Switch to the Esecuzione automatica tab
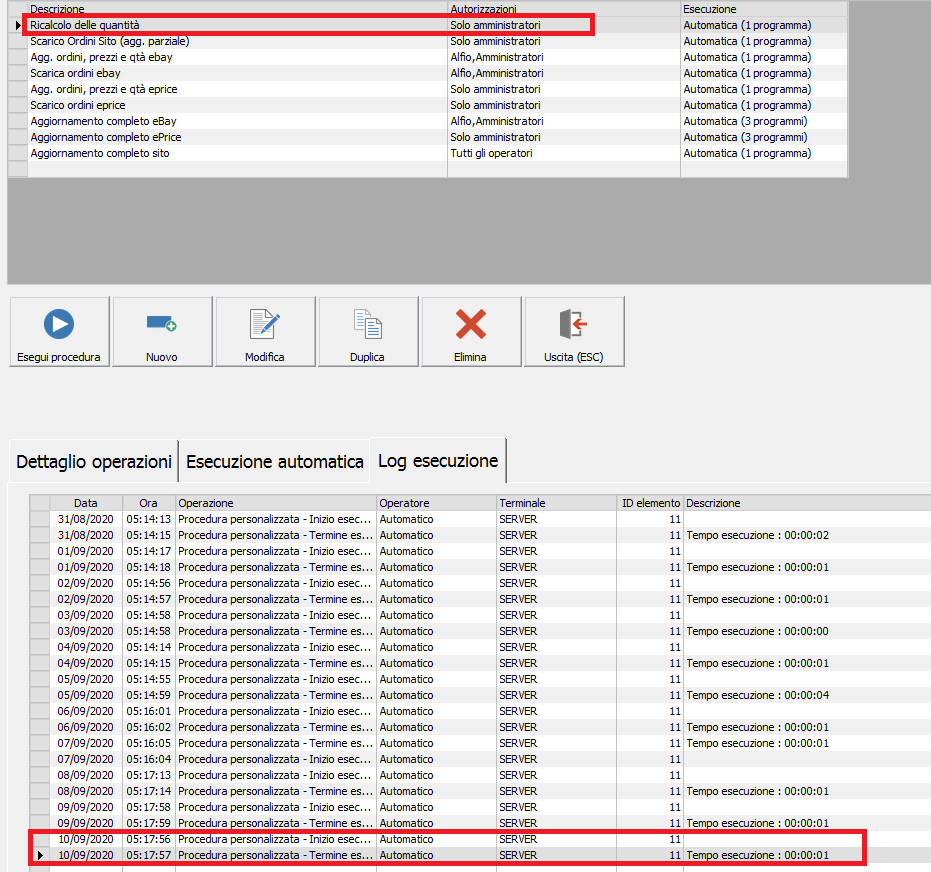 tap(274, 461)
